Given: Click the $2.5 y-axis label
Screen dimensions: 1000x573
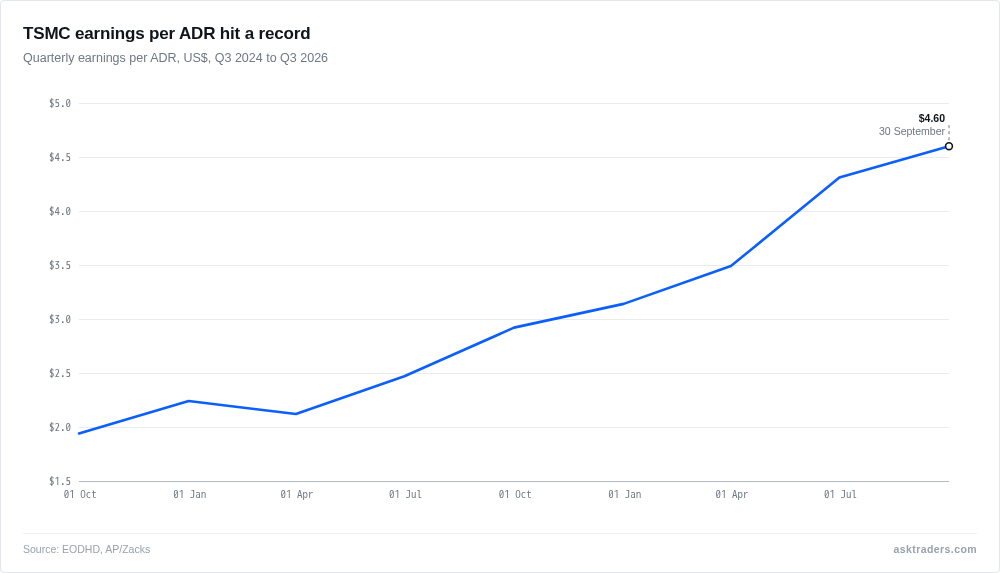Looking at the screenshot, I should point(60,373).
